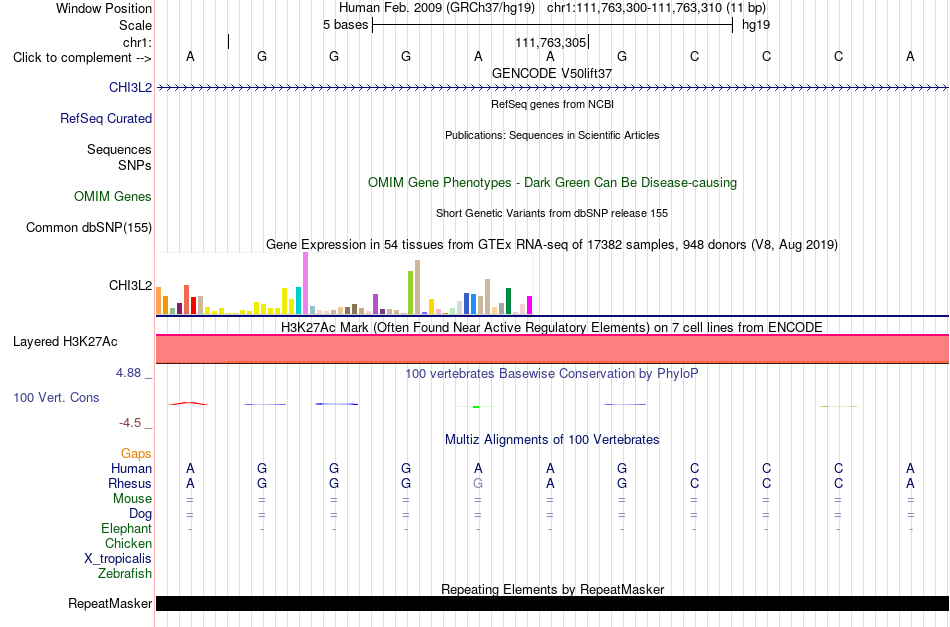Image resolution: width=950 pixels, height=627 pixels.
Task: Select the '5 bases' scale bar text
Action: (345, 25)
